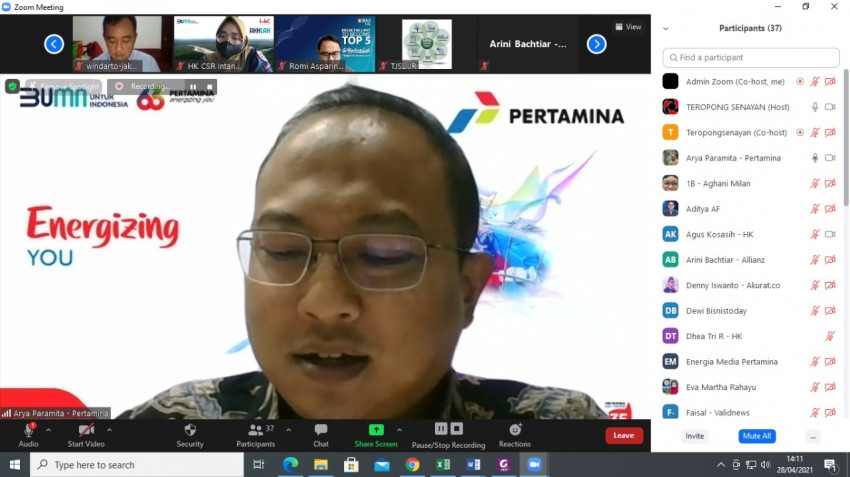Pause recording in the bottom toolbar
This screenshot has width=850, height=477.
441,429
